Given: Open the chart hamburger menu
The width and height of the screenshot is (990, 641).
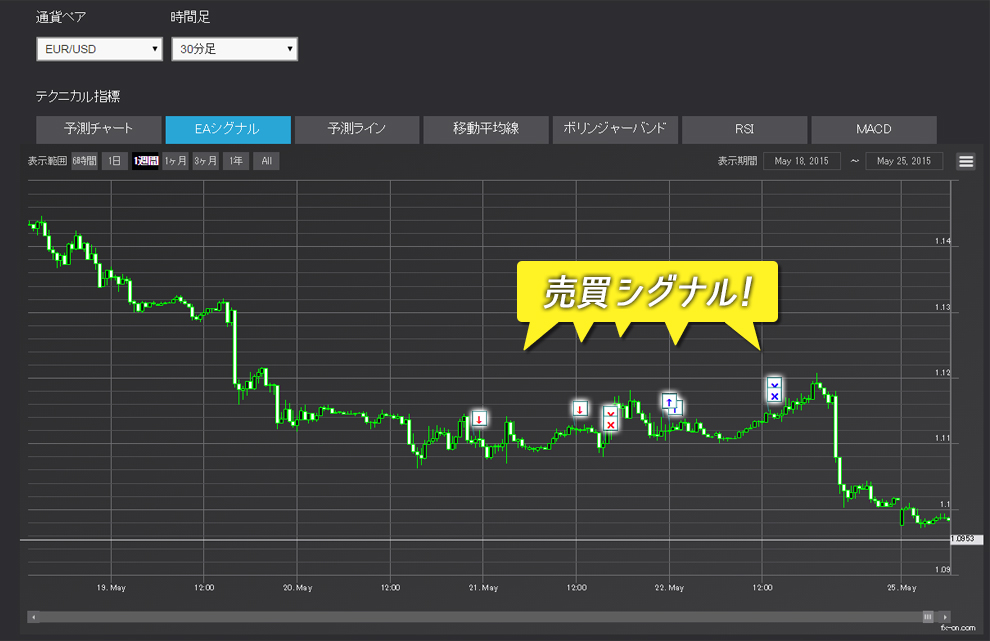Looking at the screenshot, I should click(x=966, y=161).
